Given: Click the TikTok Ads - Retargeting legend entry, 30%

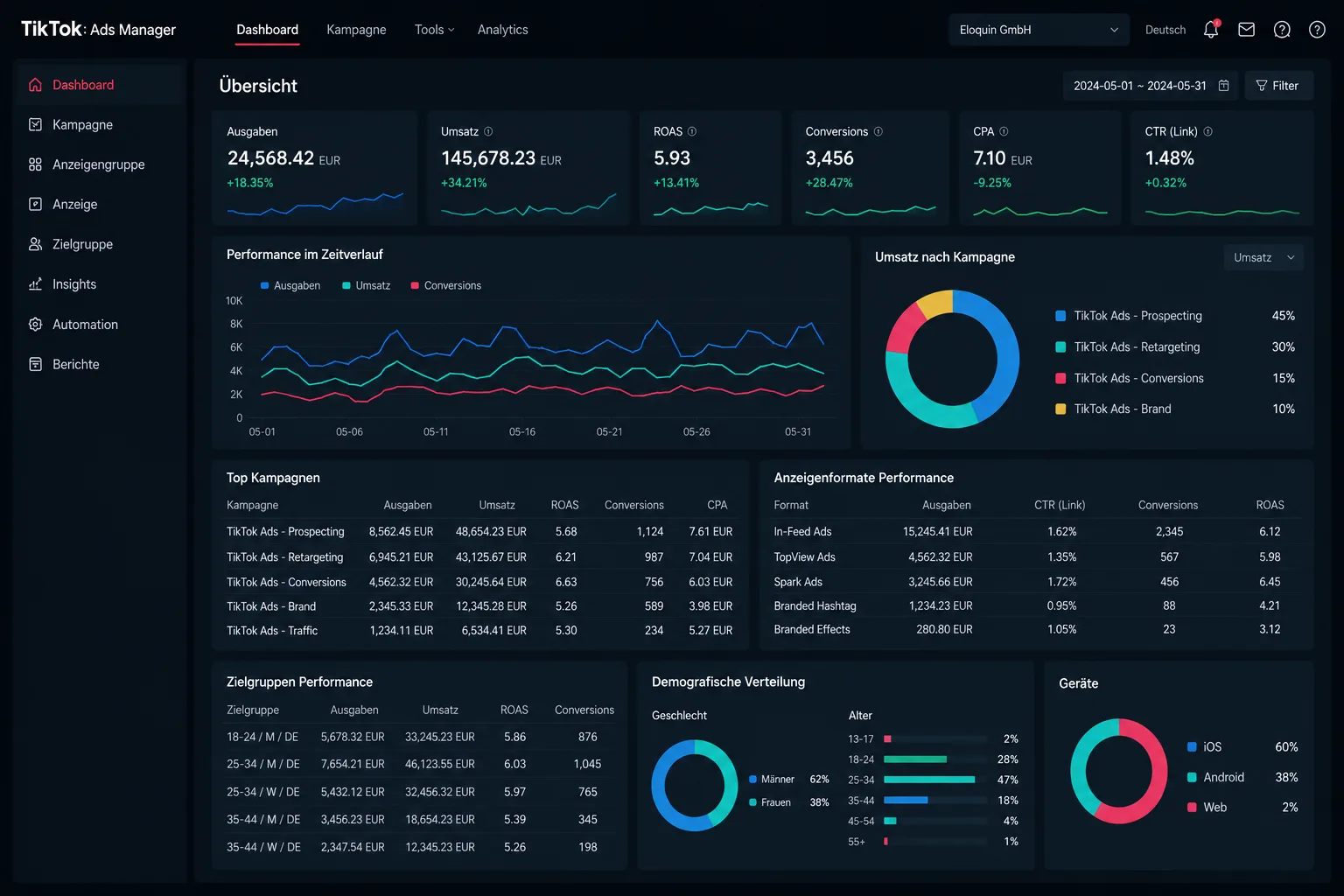Looking at the screenshot, I should coord(1175,347).
